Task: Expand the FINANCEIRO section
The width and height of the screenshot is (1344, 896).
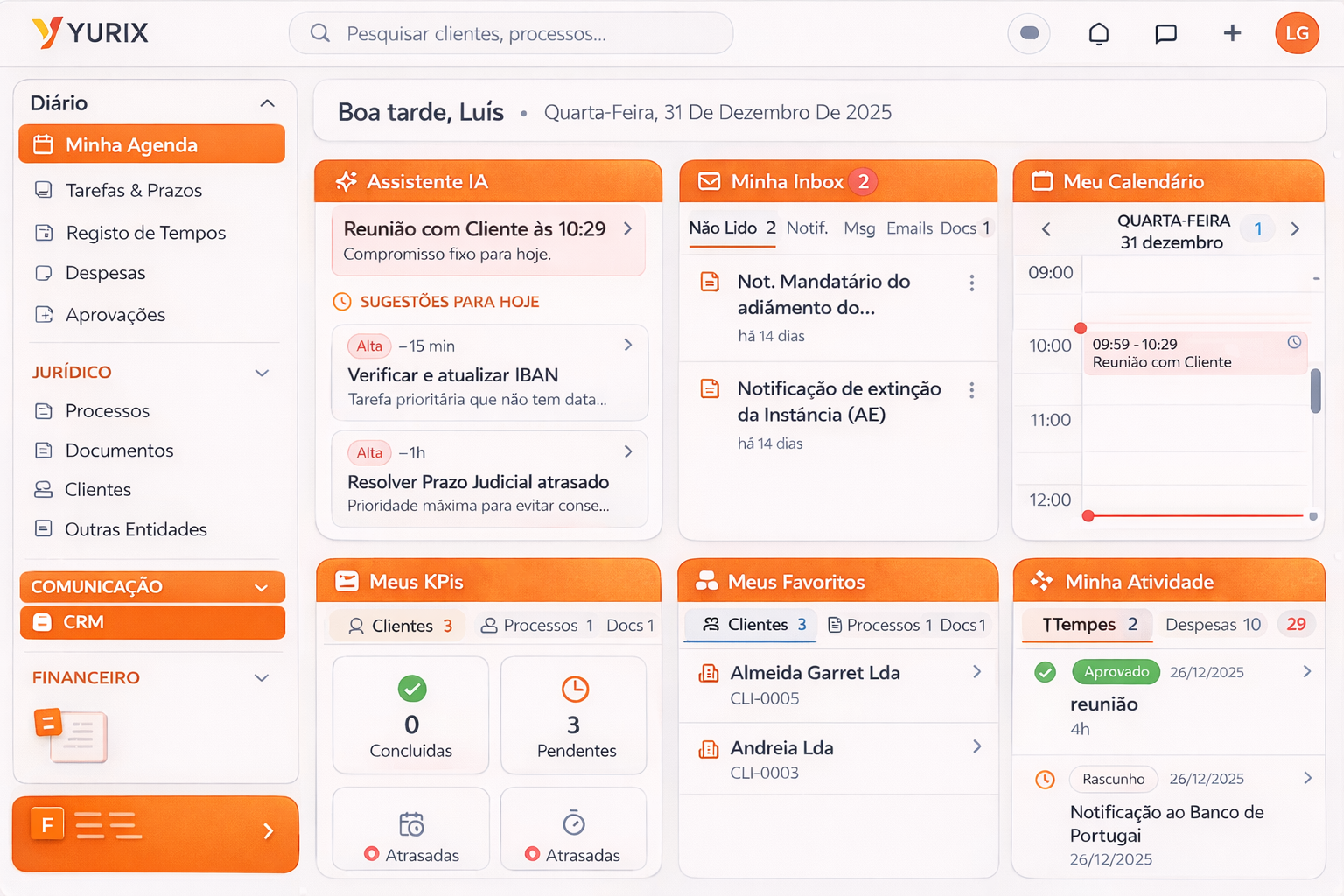Action: click(261, 677)
